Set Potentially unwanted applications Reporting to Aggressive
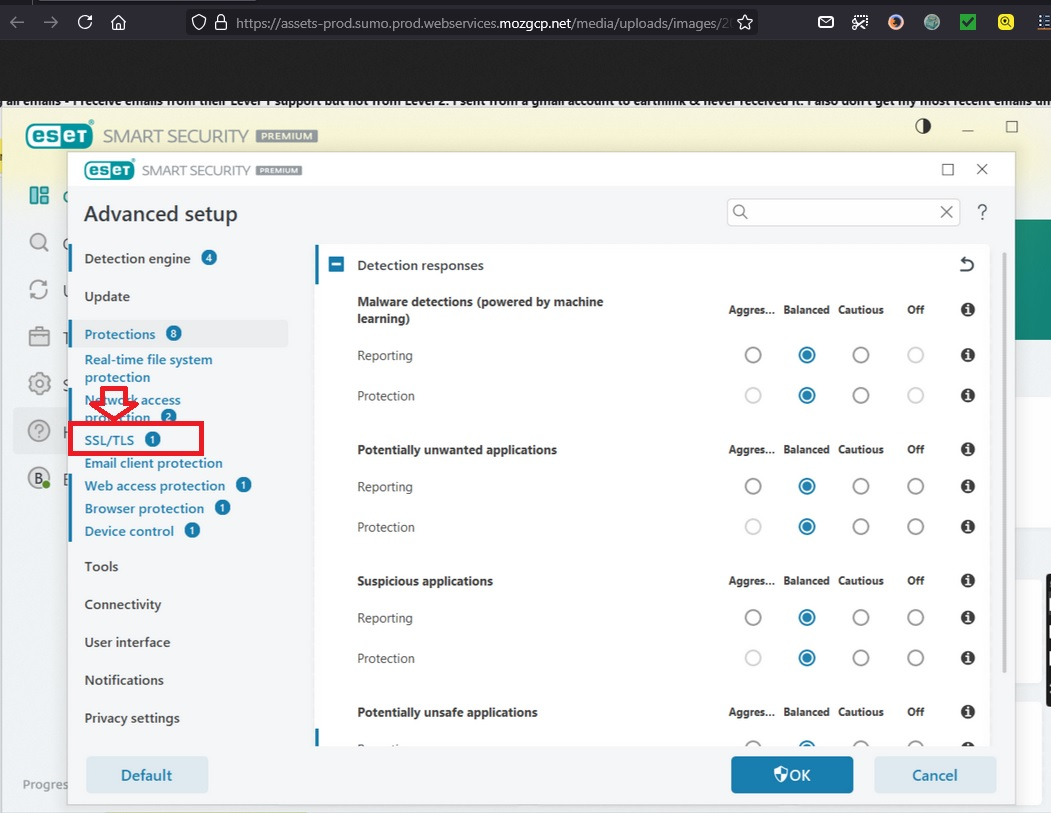Image resolution: width=1051 pixels, height=813 pixels. click(x=753, y=486)
